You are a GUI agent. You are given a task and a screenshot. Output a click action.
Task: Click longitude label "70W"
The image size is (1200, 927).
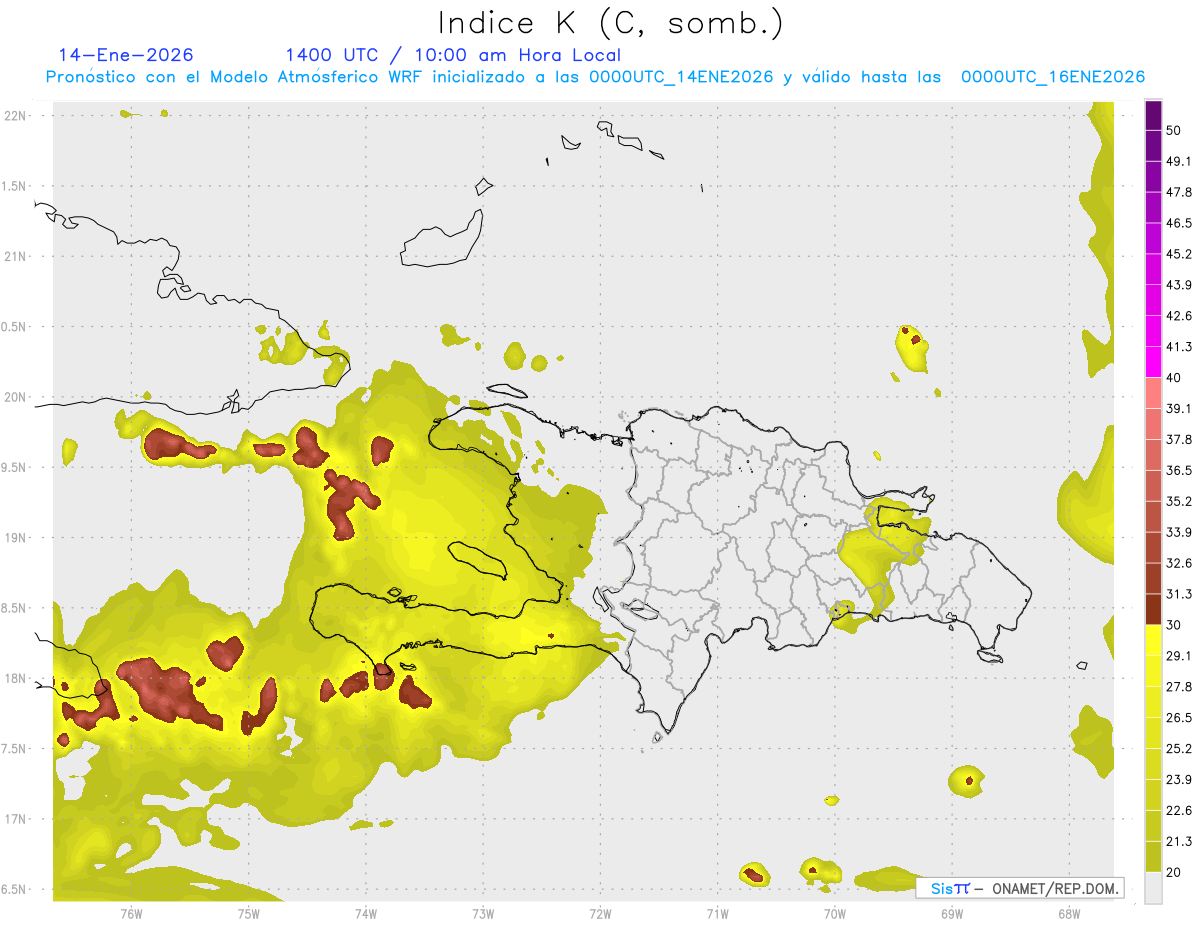point(834,913)
